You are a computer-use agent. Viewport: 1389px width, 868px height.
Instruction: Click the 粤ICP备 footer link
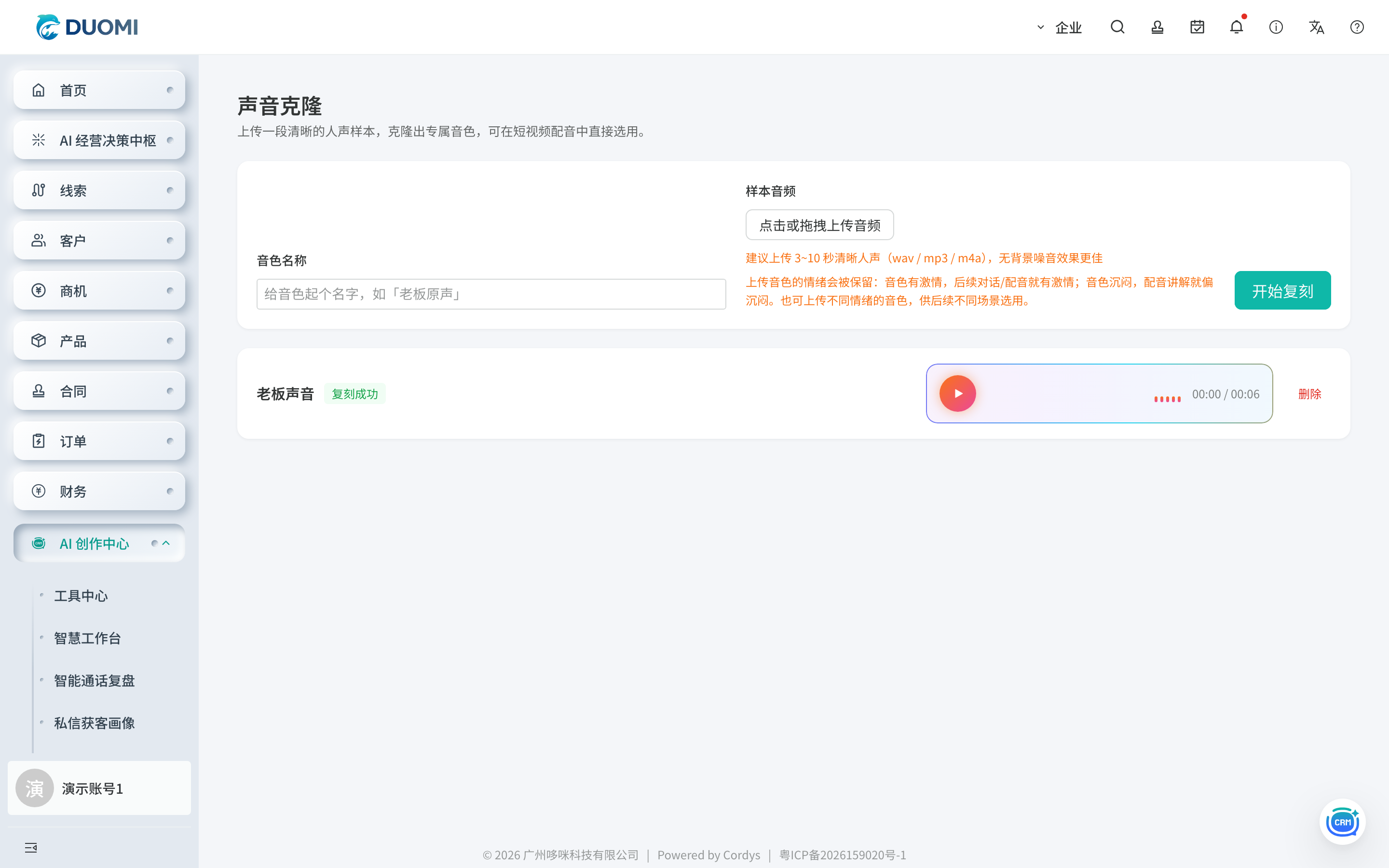coord(843,855)
